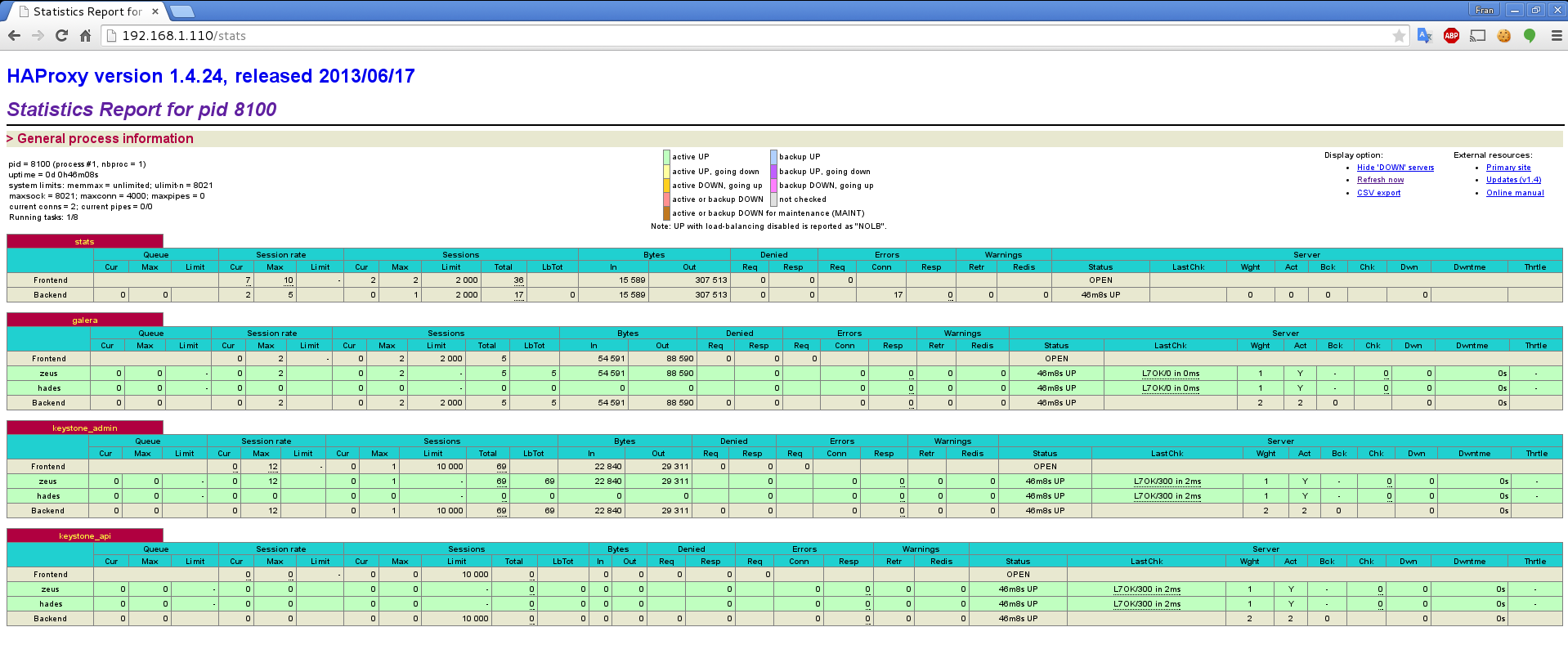Click the HAProxy version 1.4.24 heading

coord(211,76)
